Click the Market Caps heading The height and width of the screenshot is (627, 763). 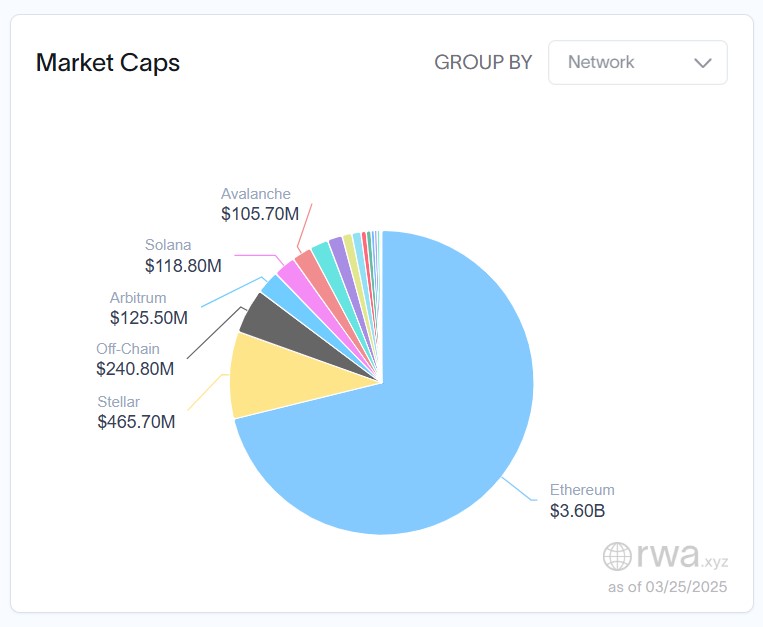108,63
